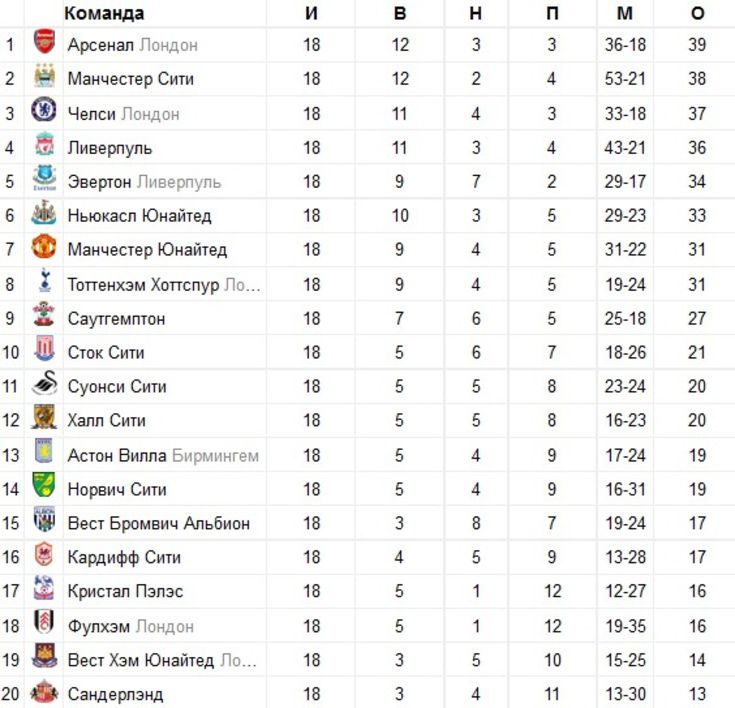This screenshot has width=735, height=708.
Task: Click the Arsenal club crest icon
Action: (44, 41)
